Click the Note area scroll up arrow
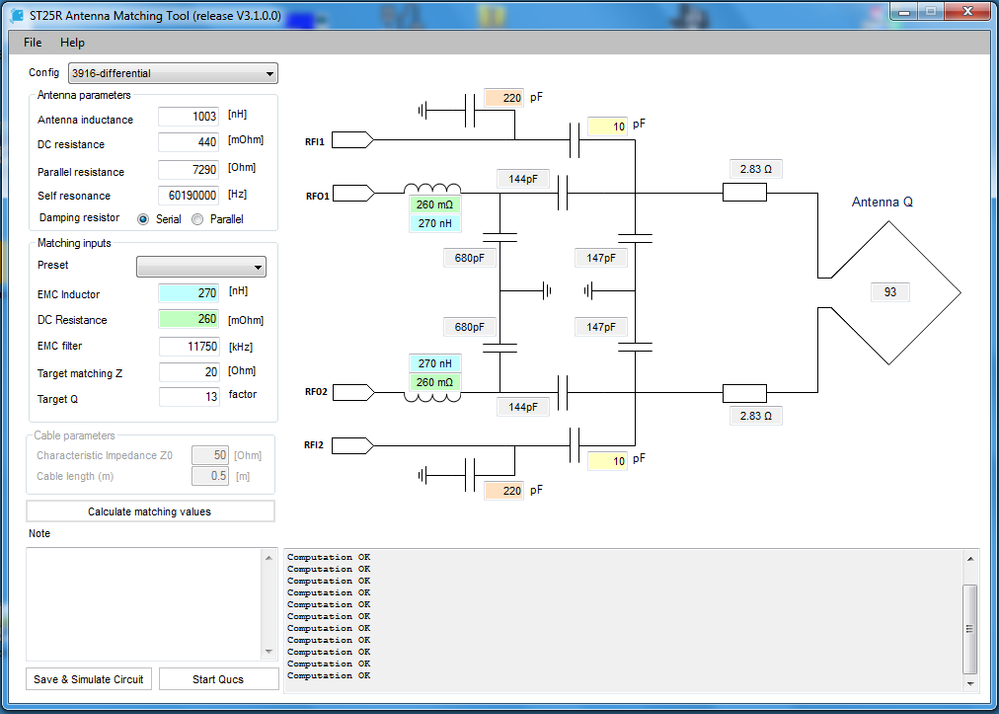The width and height of the screenshot is (999, 714). [269, 558]
